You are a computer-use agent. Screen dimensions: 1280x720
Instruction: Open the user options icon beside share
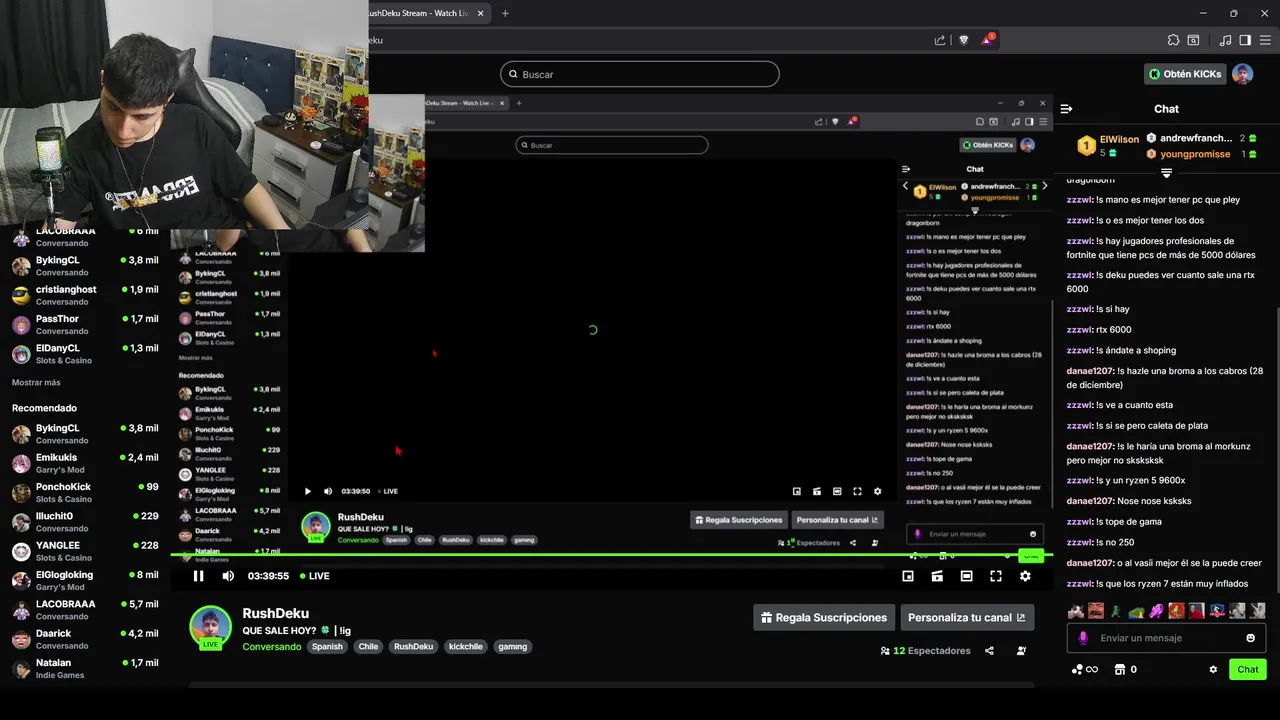point(1021,651)
